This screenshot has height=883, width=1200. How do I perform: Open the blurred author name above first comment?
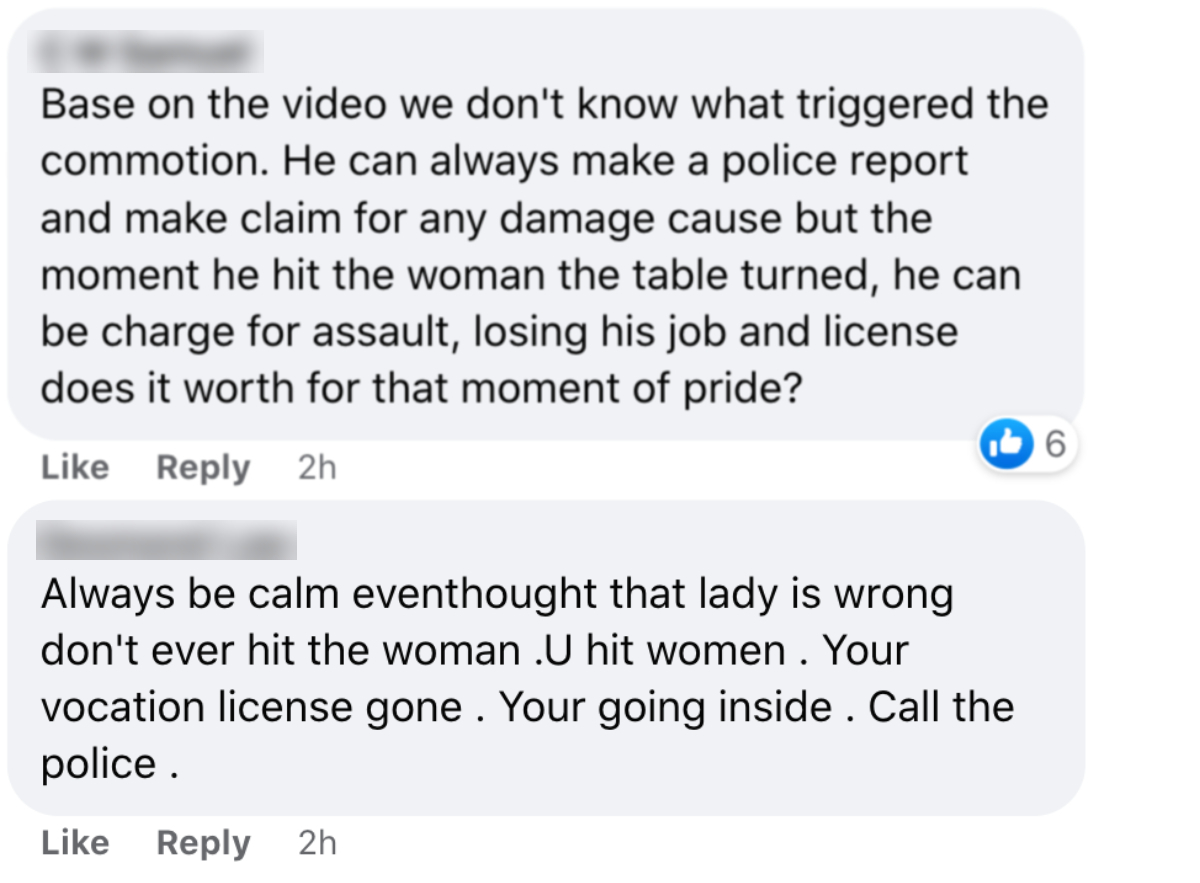pyautogui.click(x=152, y=50)
